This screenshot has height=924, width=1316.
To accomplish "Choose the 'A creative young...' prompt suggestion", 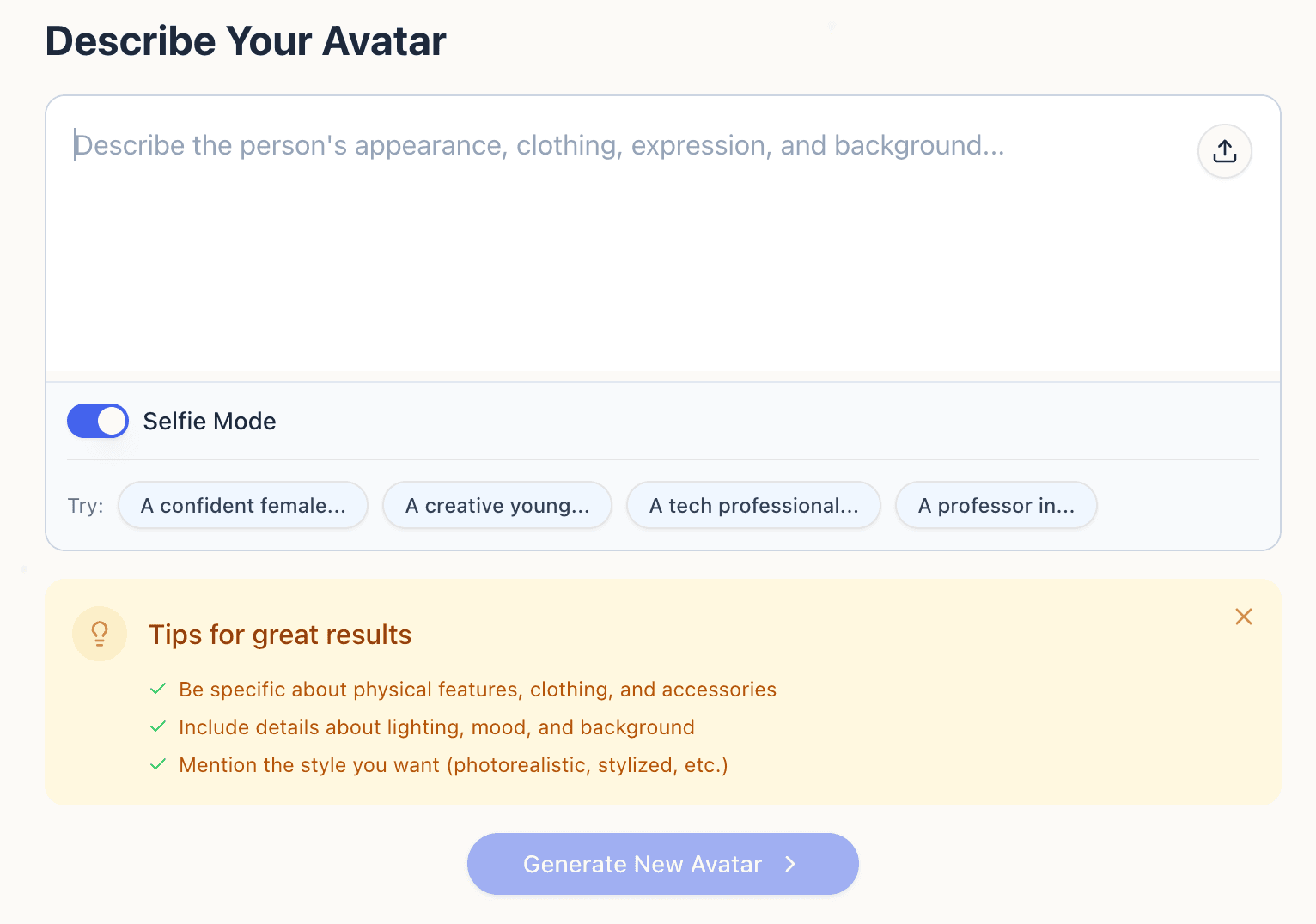I will tap(497, 506).
